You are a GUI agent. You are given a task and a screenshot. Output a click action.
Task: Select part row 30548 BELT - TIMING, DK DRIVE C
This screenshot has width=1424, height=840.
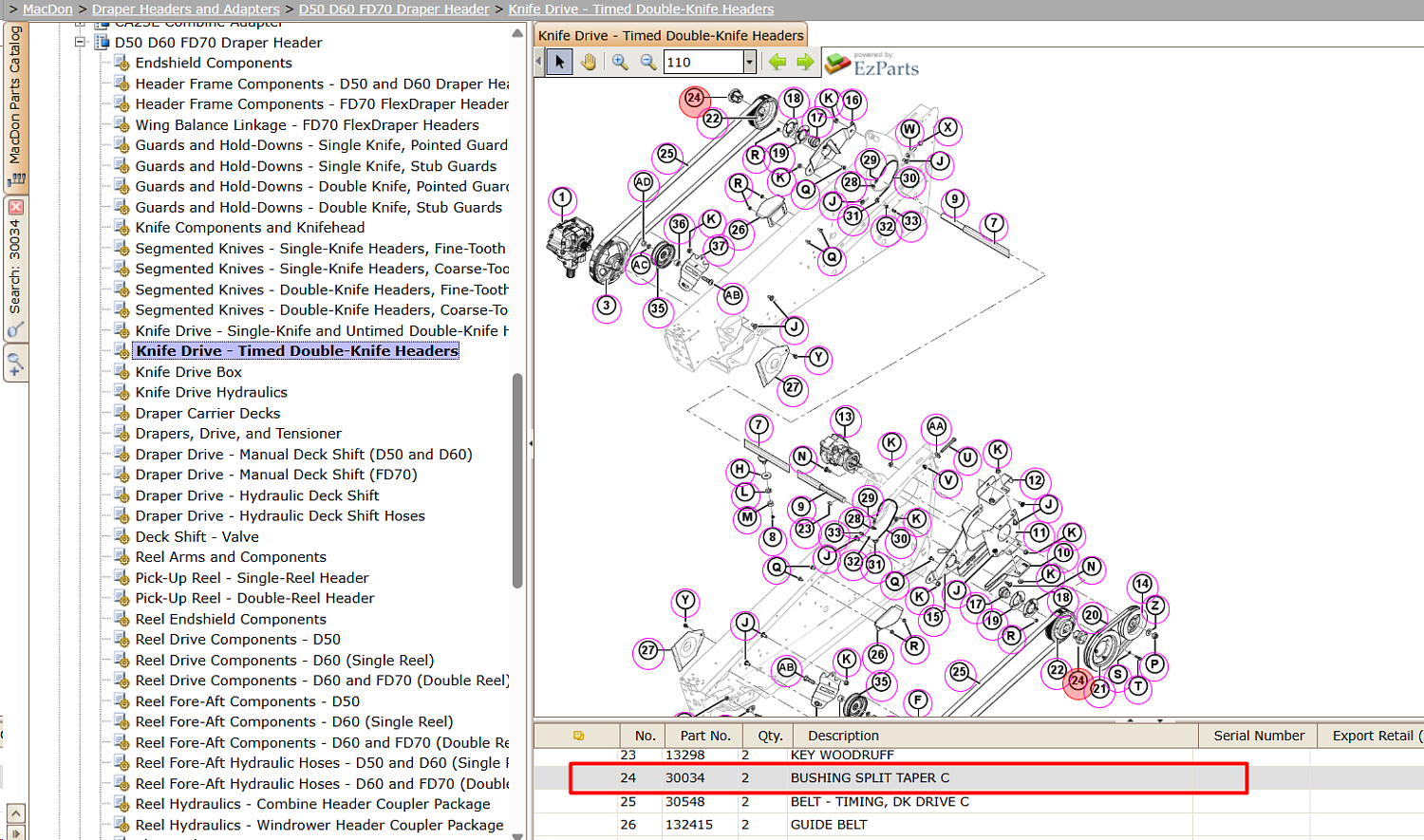tap(979, 802)
